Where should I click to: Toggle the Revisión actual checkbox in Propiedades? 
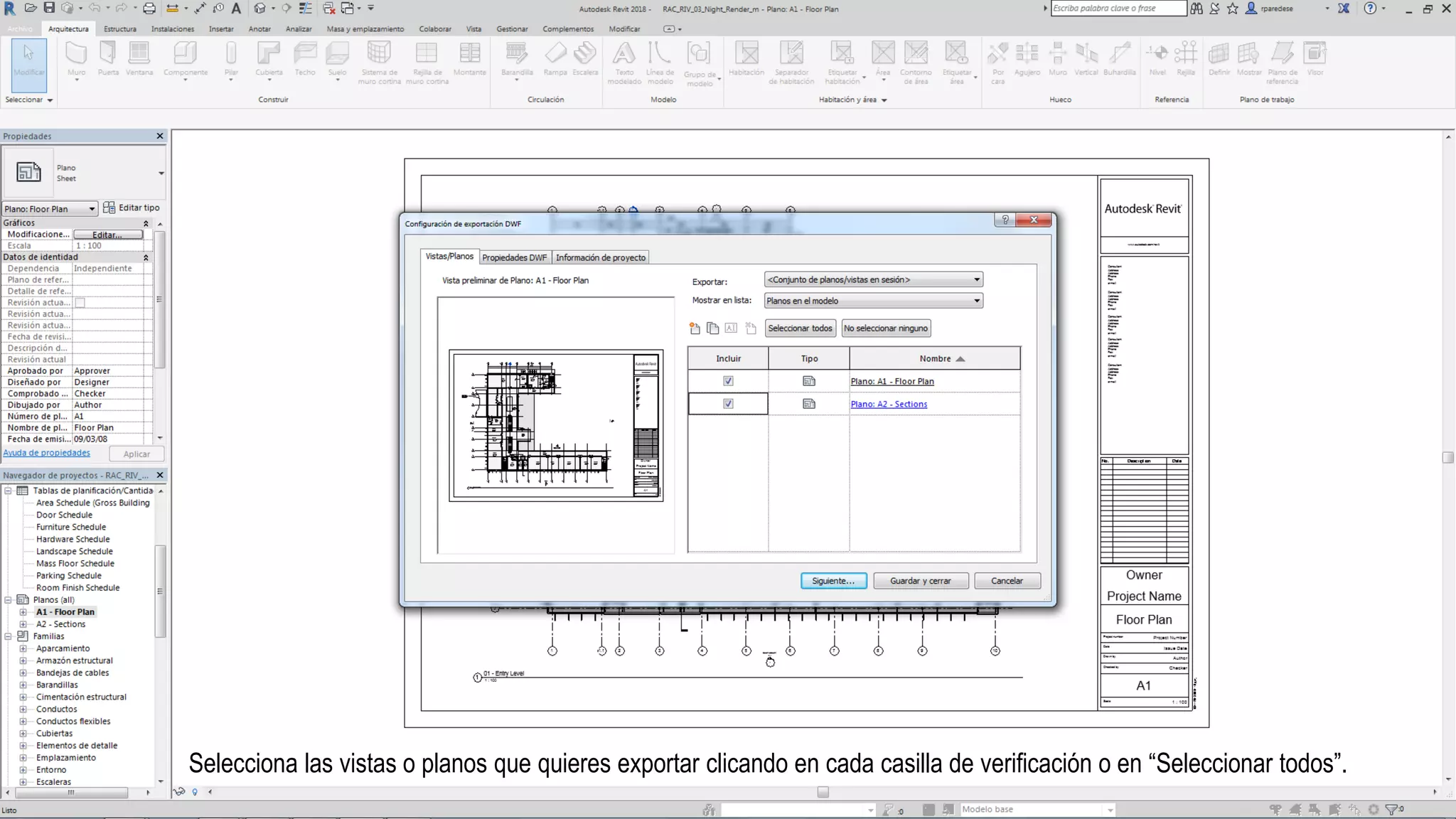coord(80,303)
